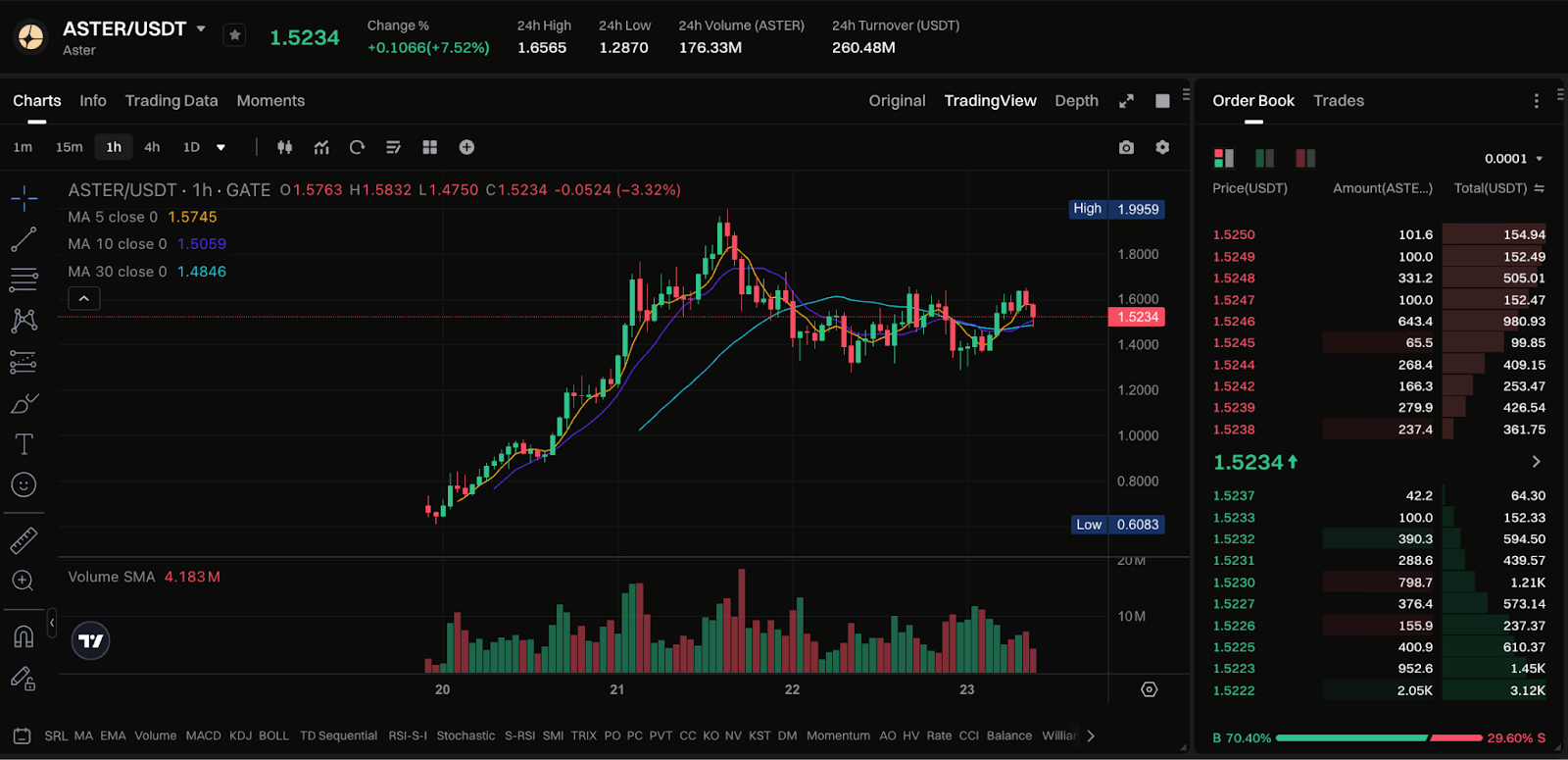Collapse the left drawing toolbar arrow
Screen dimensions: 1568x760
click(x=52, y=623)
